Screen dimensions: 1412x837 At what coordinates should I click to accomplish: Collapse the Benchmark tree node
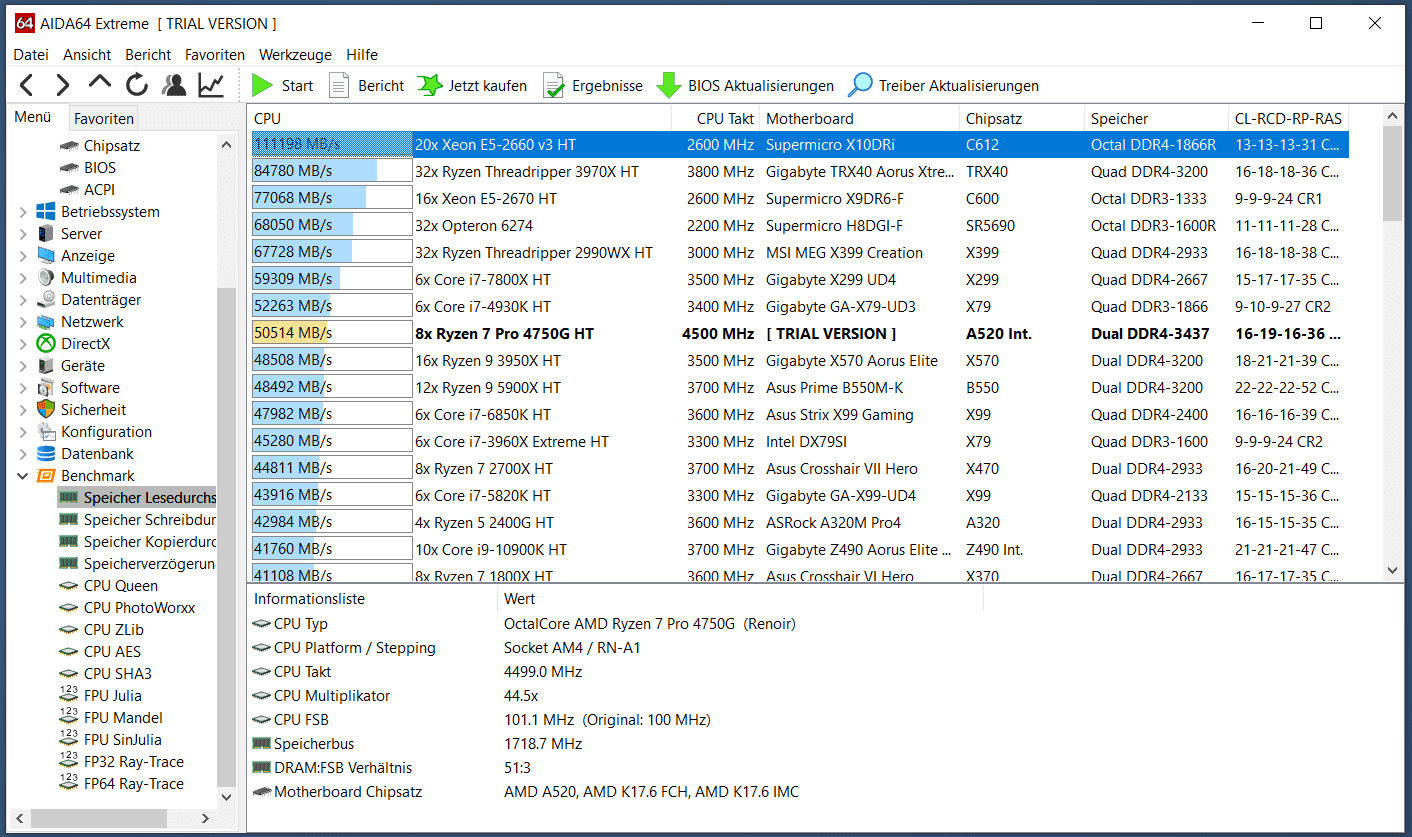(24, 476)
